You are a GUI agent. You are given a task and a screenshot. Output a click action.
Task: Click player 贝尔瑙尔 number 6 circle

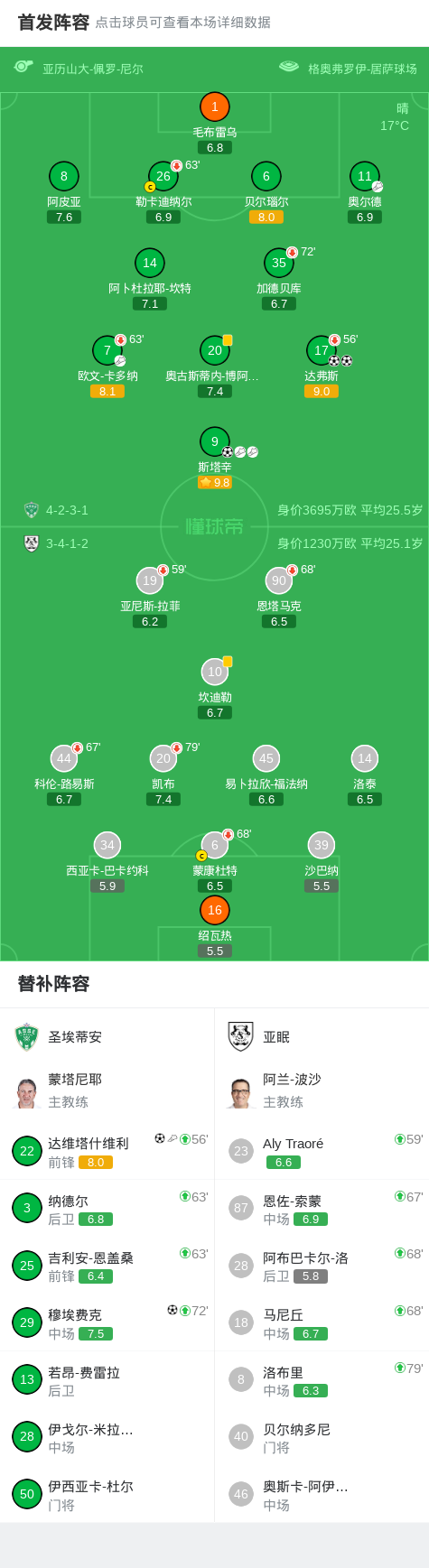pyautogui.click(x=266, y=176)
